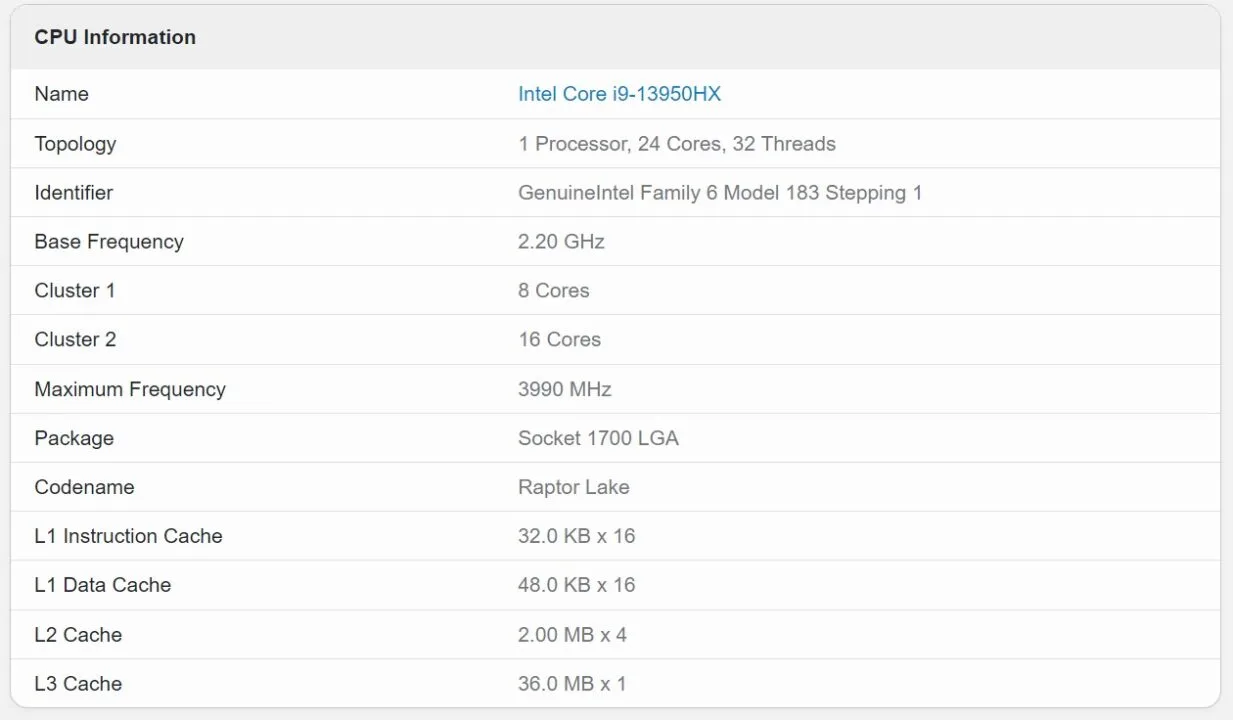Click the Base Frequency label
Viewport: 1233px width, 720px height.
(109, 241)
